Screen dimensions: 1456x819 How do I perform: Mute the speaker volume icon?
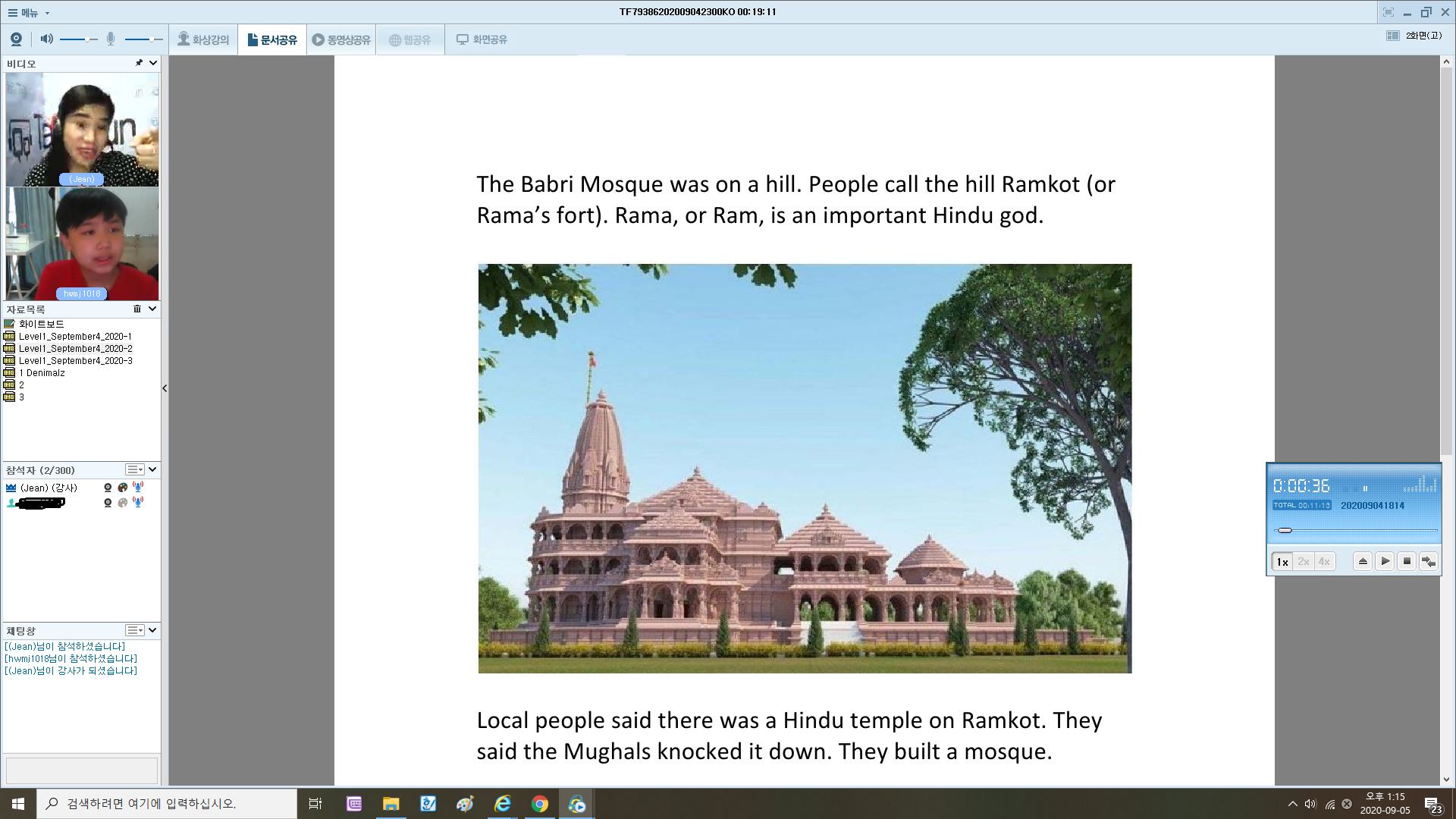47,39
